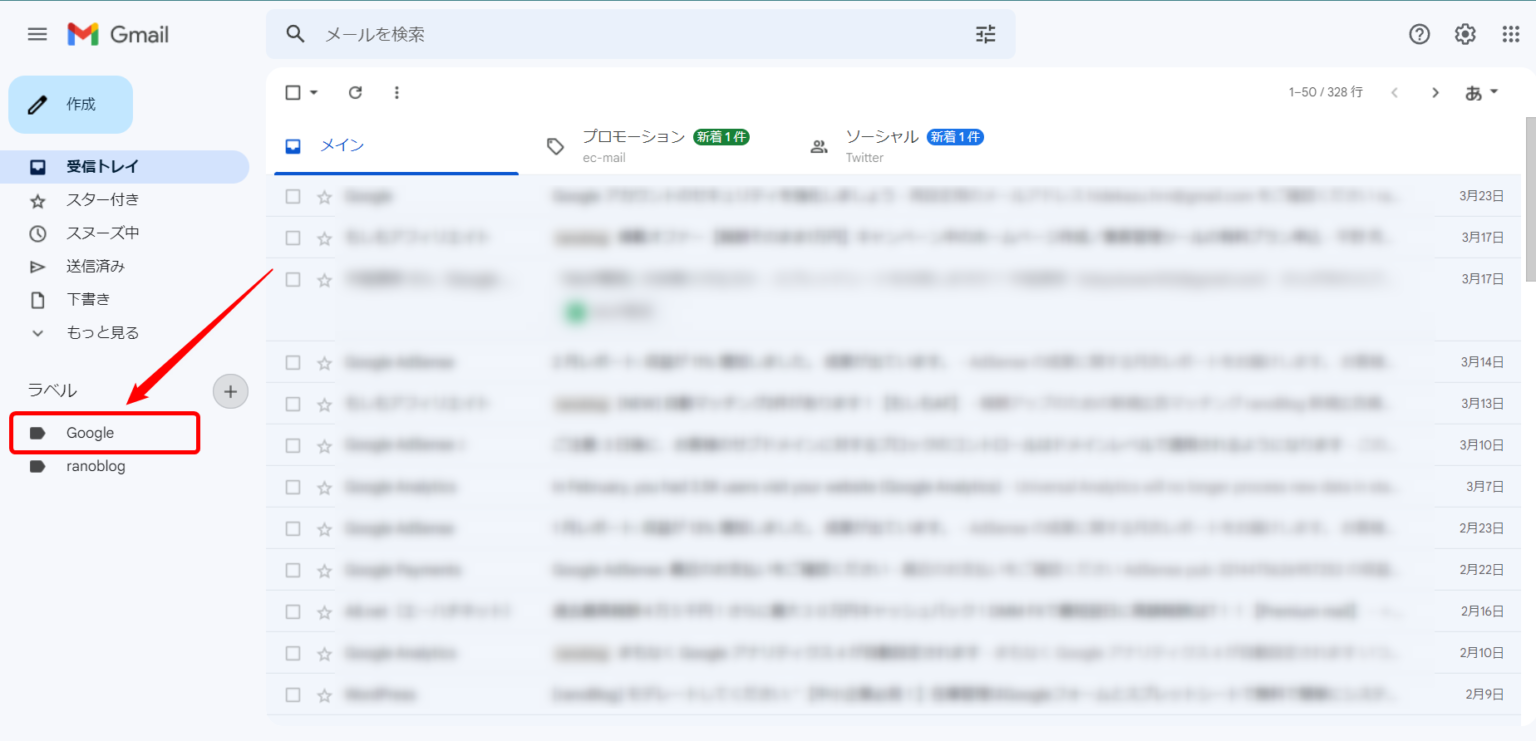This screenshot has width=1536, height=741.
Task: Open the input method dropdown showing あ
Action: pos(1477,91)
